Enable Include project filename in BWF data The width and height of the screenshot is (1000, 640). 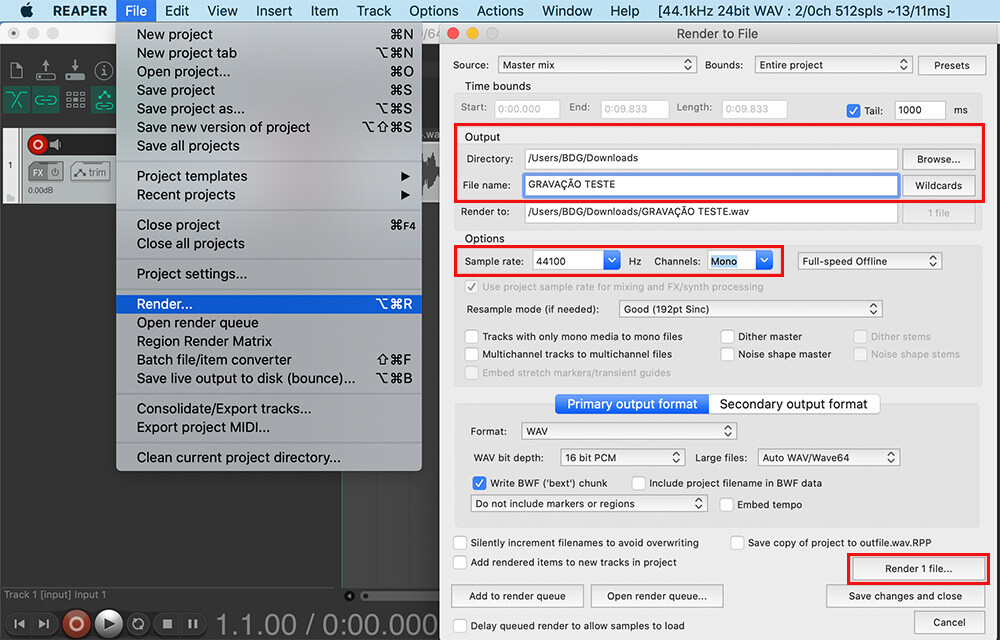pos(638,483)
